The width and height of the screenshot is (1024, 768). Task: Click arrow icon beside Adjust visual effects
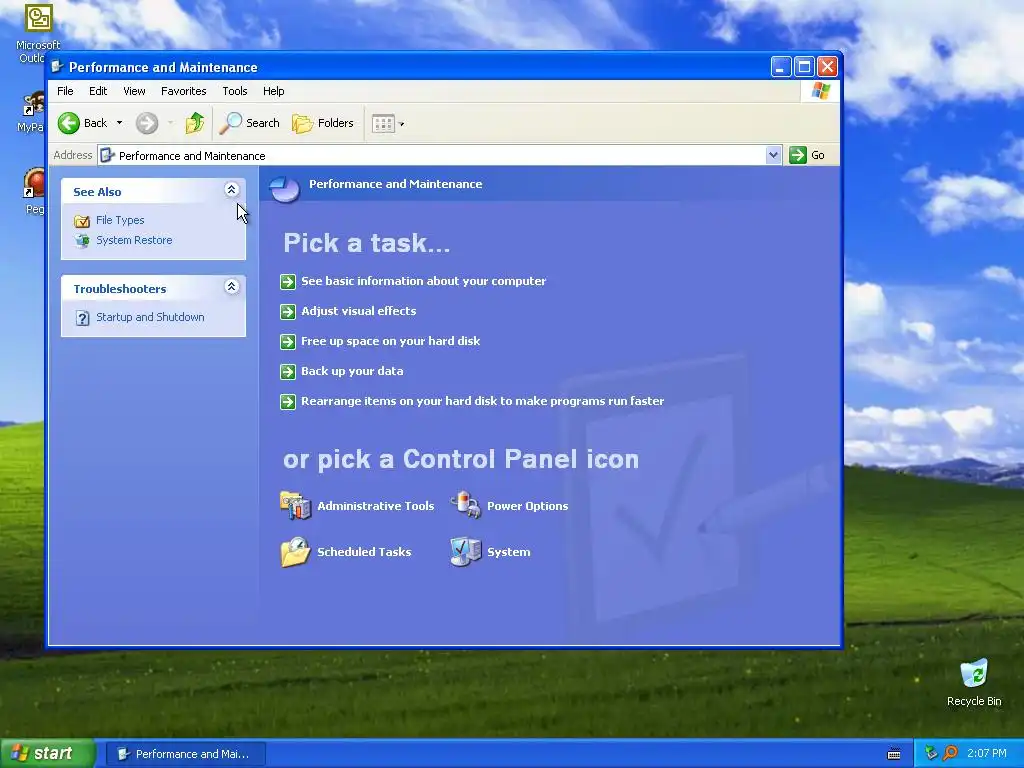tap(288, 312)
